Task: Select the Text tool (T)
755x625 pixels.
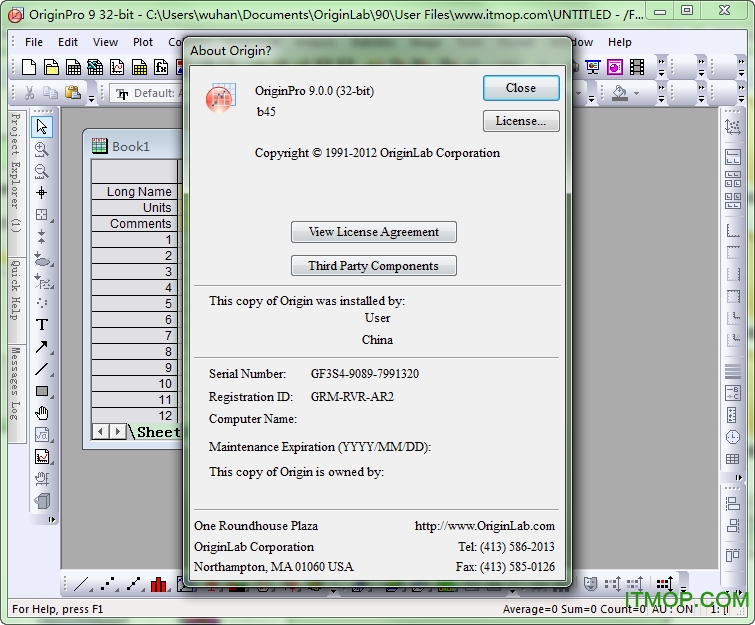Action: tap(42, 325)
